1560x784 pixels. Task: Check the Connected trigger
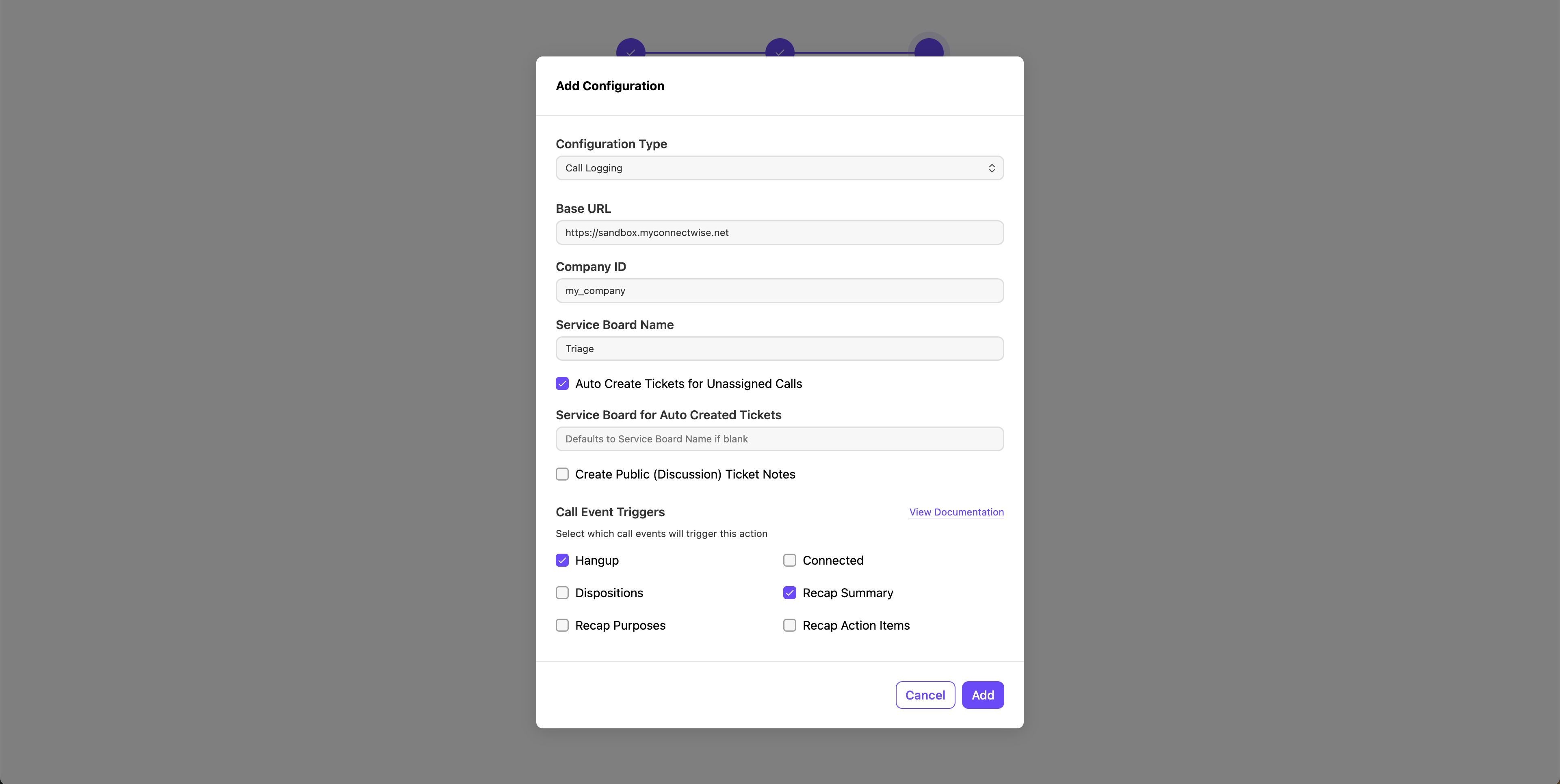point(789,561)
